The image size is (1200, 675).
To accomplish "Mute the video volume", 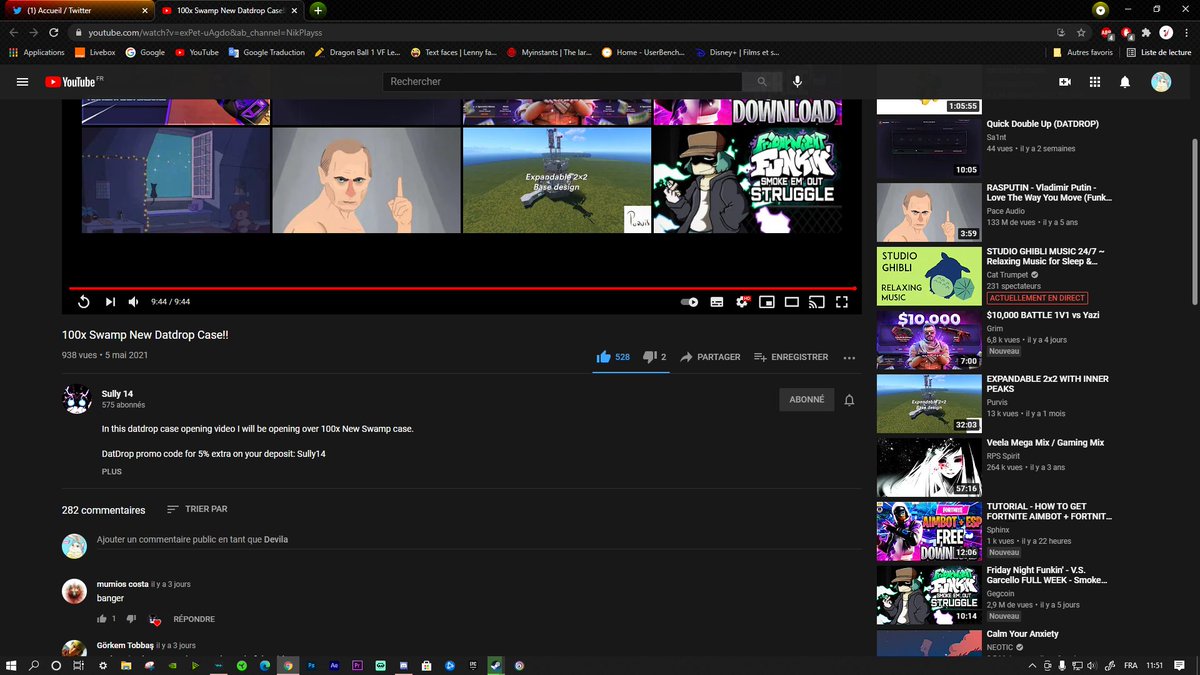I will 135,301.
